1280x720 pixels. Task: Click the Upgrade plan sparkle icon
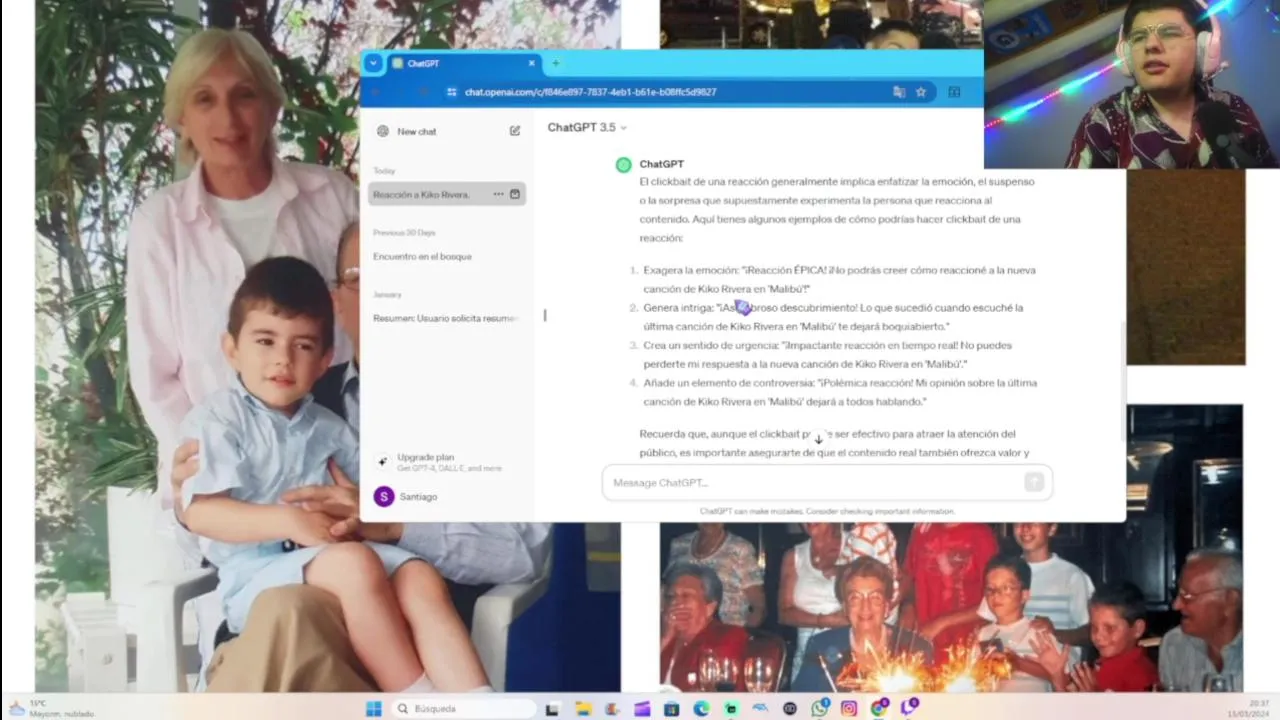[x=382, y=461]
